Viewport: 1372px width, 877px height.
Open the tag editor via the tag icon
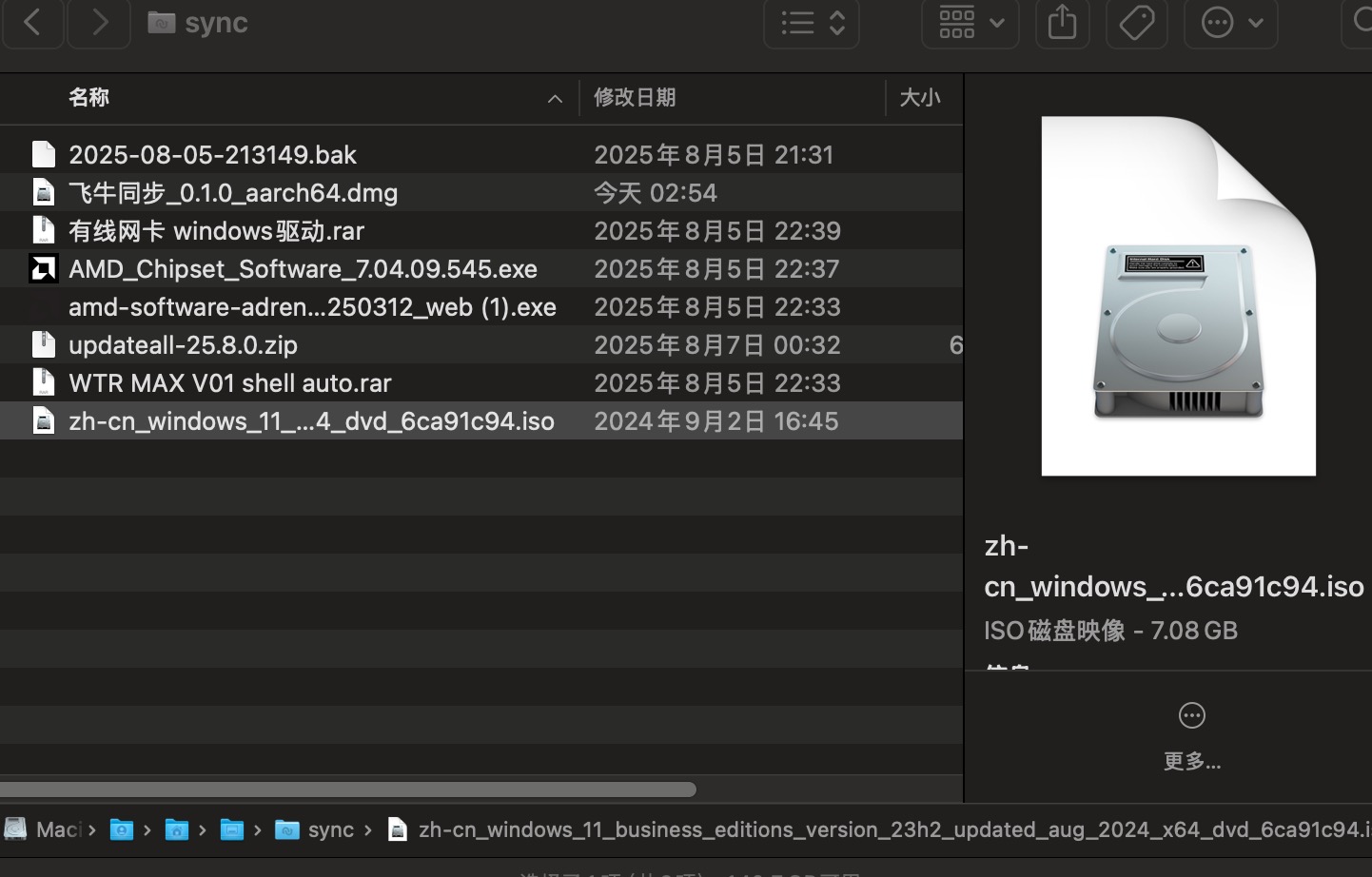pos(1137,22)
